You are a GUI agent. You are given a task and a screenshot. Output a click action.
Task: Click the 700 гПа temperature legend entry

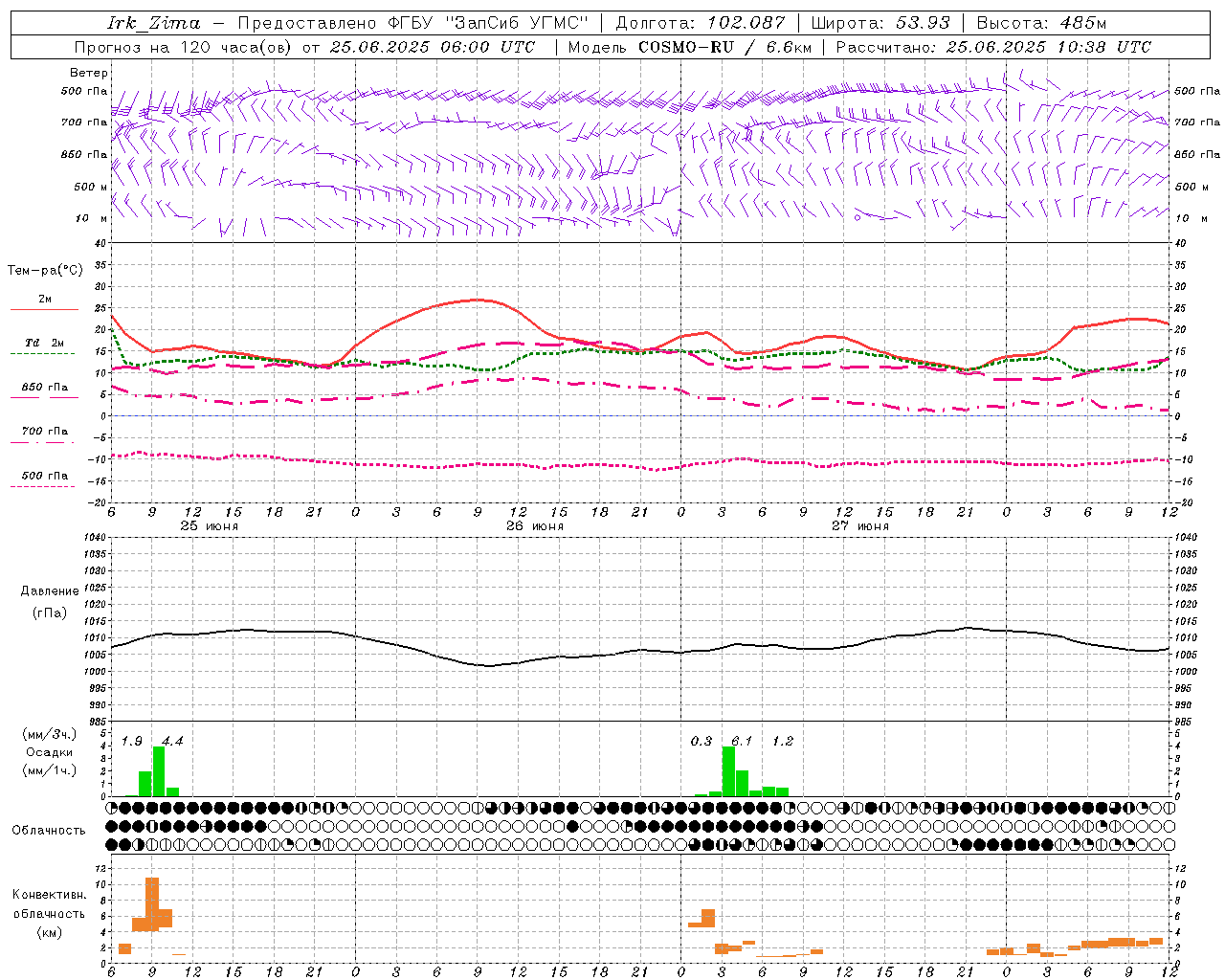45,431
